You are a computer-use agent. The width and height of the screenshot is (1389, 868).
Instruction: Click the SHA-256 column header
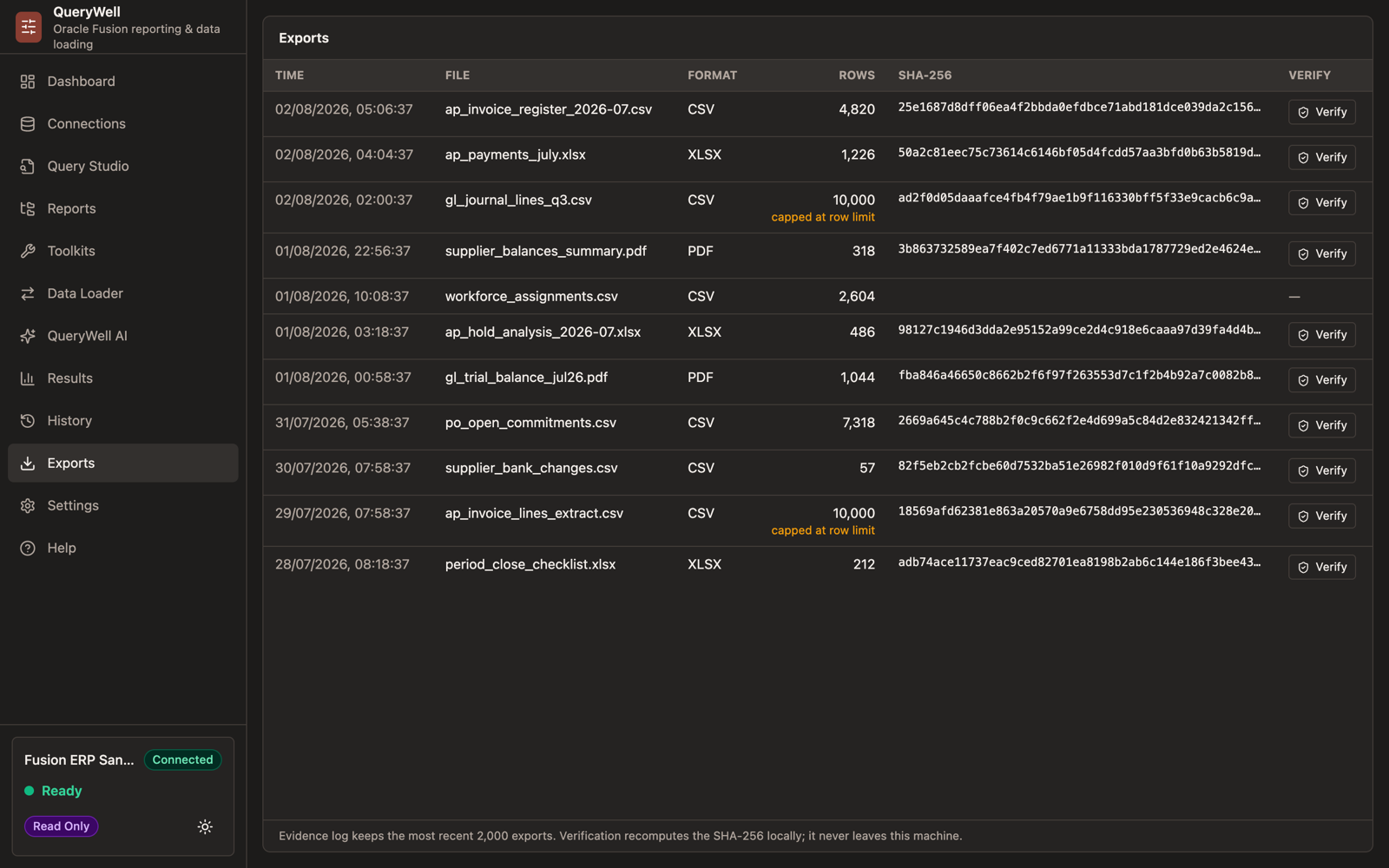tap(925, 76)
